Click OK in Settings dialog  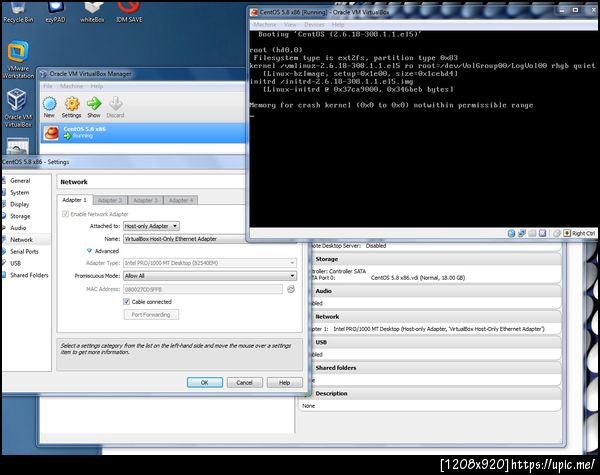click(205, 382)
